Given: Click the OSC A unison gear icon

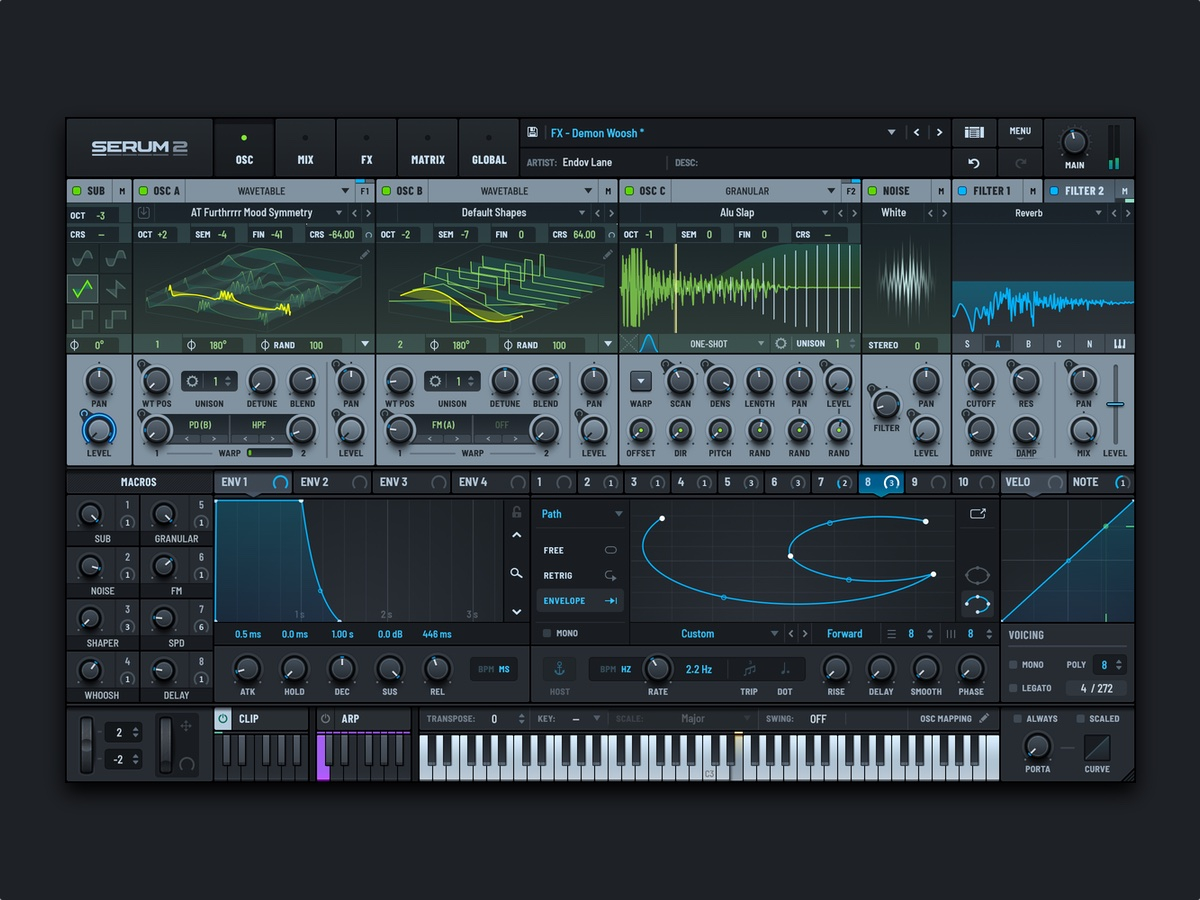Looking at the screenshot, I should click(x=194, y=381).
